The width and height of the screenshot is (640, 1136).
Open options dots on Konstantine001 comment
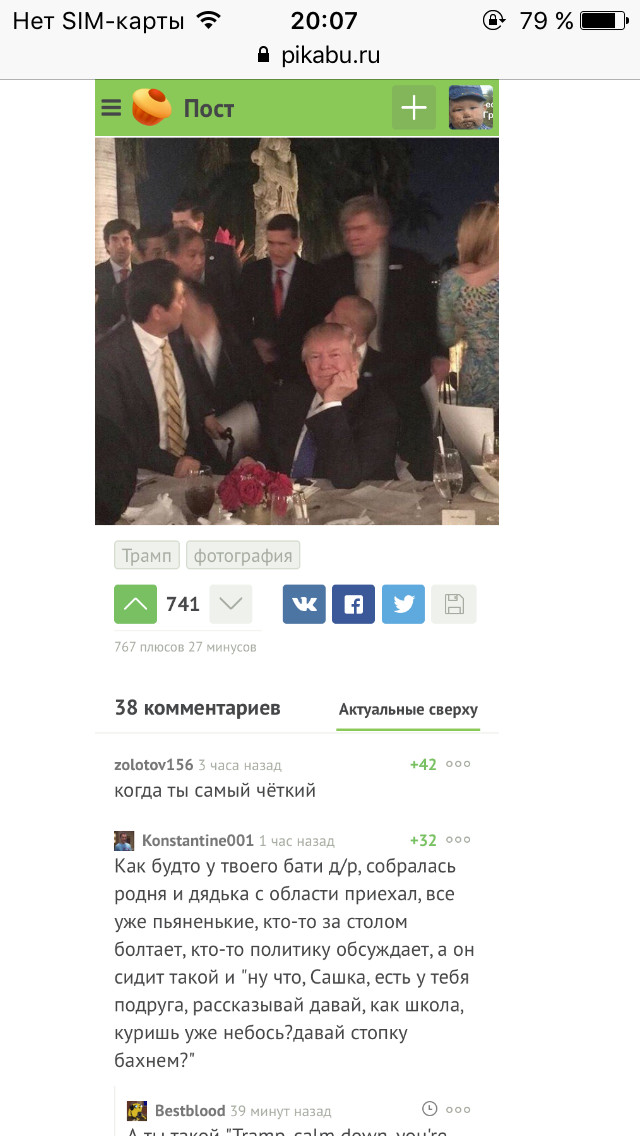click(x=458, y=840)
